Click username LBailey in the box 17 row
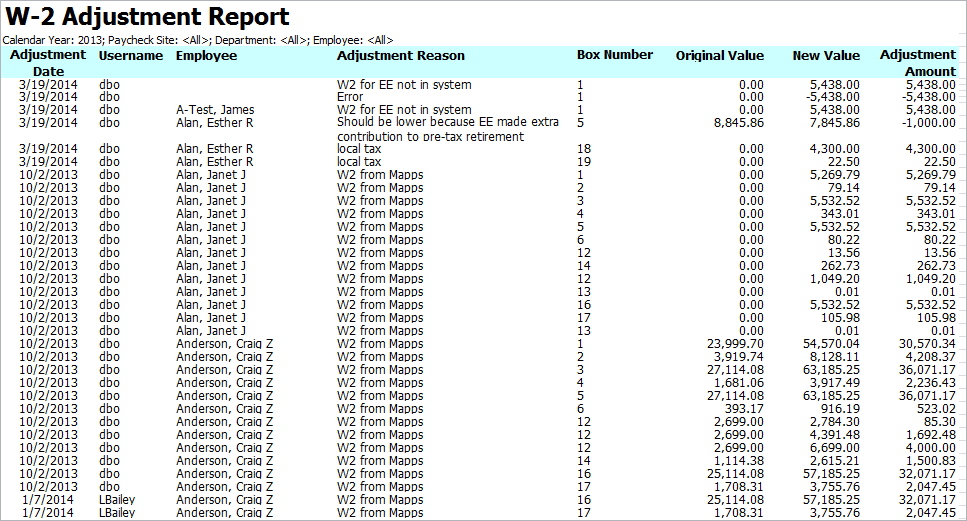 pos(117,512)
